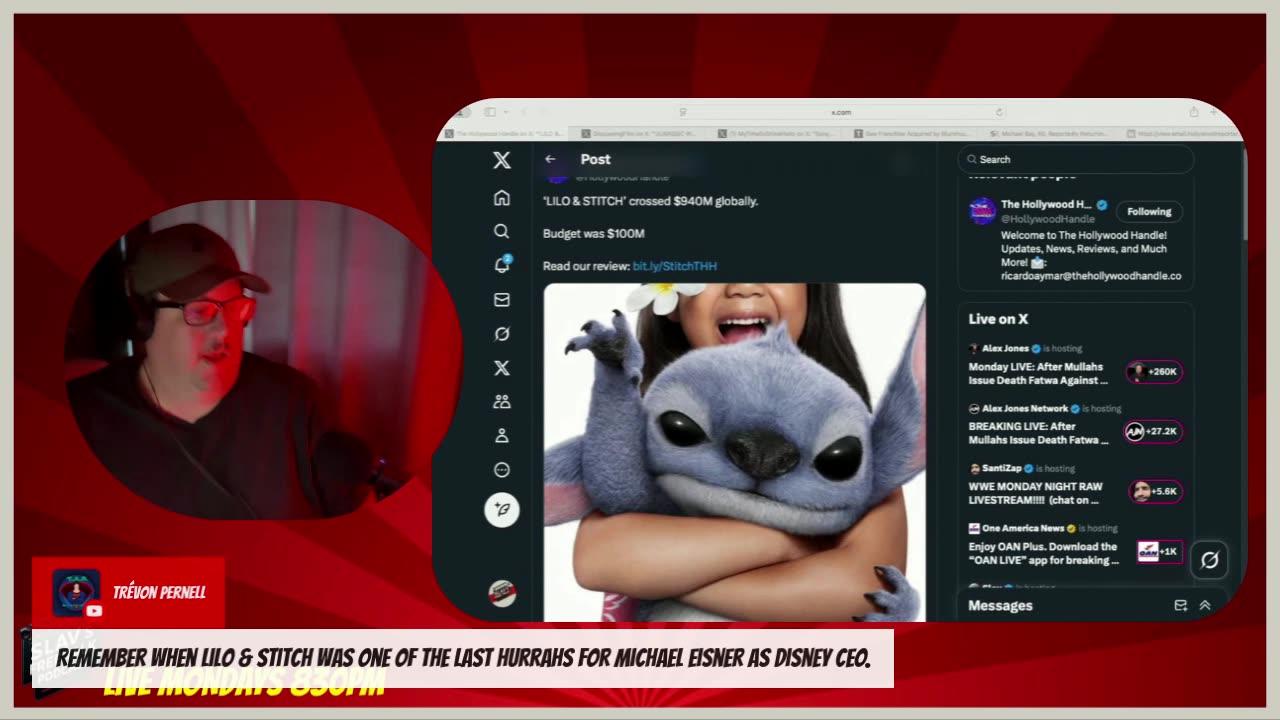The height and width of the screenshot is (720, 1280).
Task: Compose a new post with feather button
Action: [x=502, y=510]
